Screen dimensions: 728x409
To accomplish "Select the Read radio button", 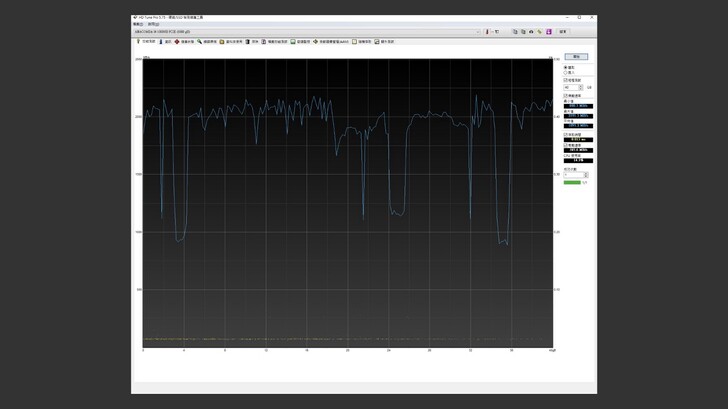I will click(567, 68).
